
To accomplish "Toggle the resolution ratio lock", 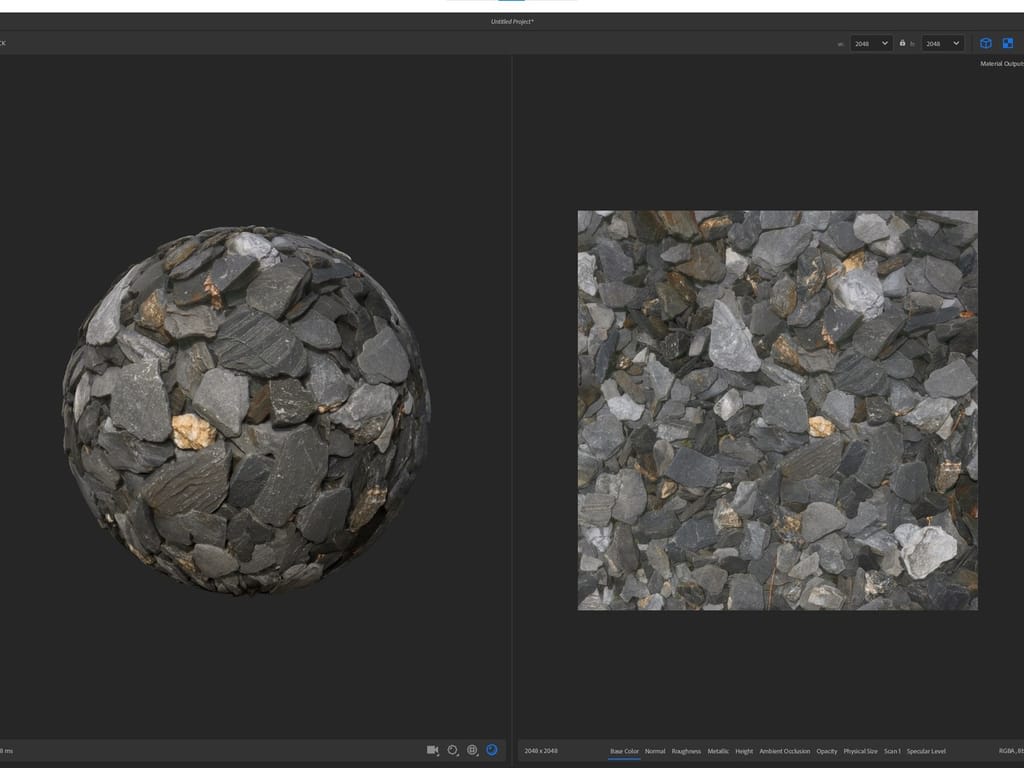I will click(902, 43).
